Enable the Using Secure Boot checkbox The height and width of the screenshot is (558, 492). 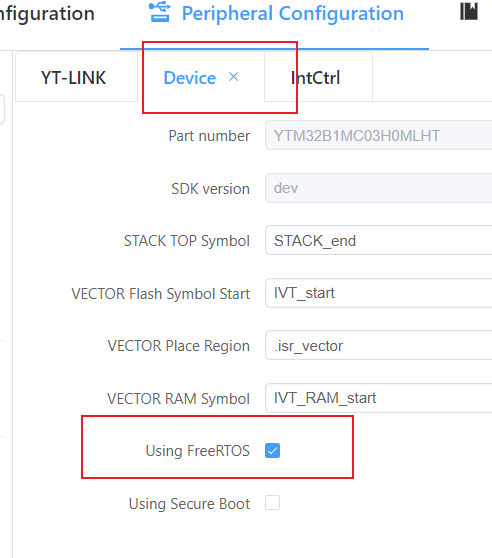(273, 503)
